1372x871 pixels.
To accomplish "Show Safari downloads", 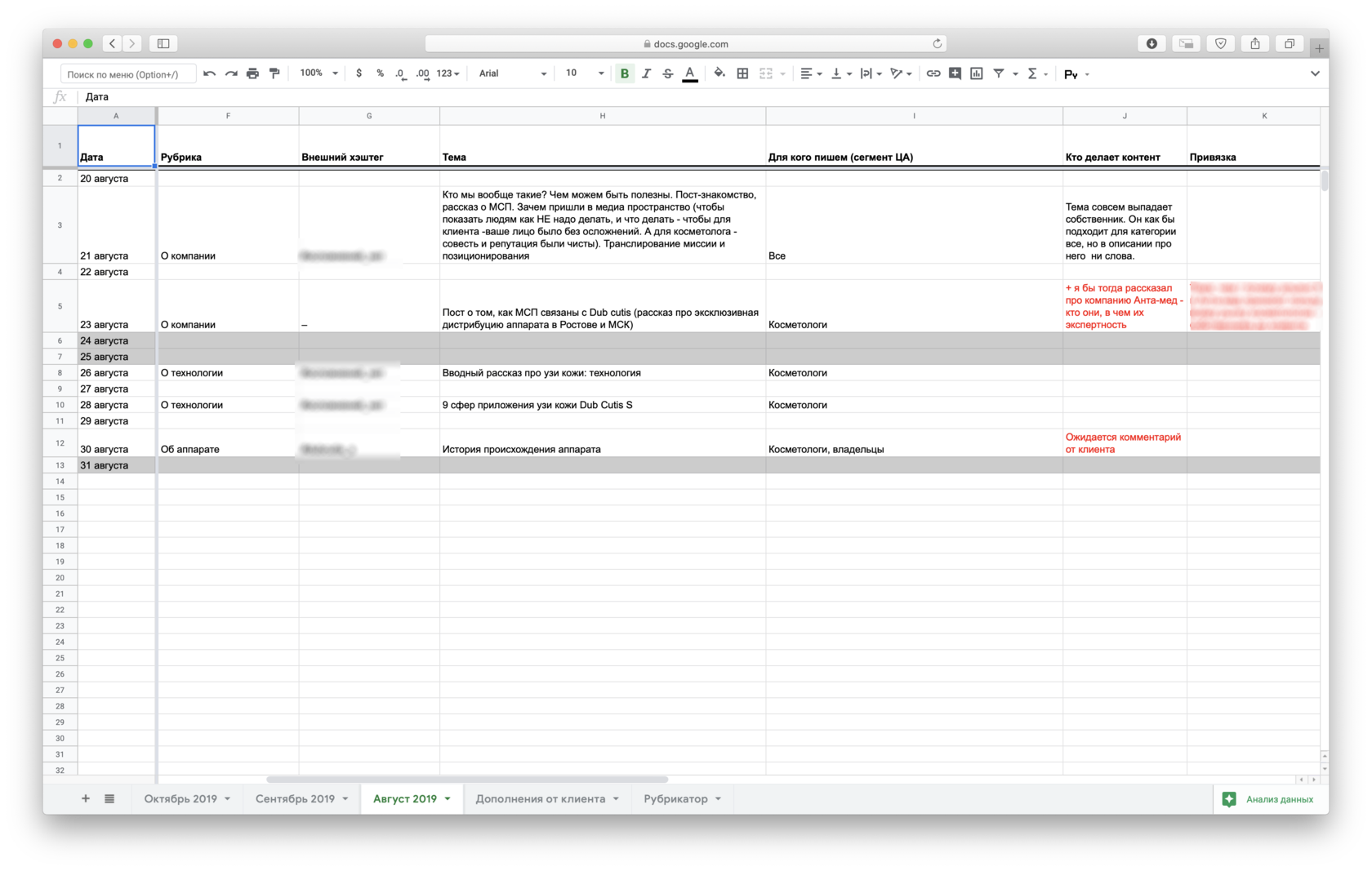I will 1151,43.
